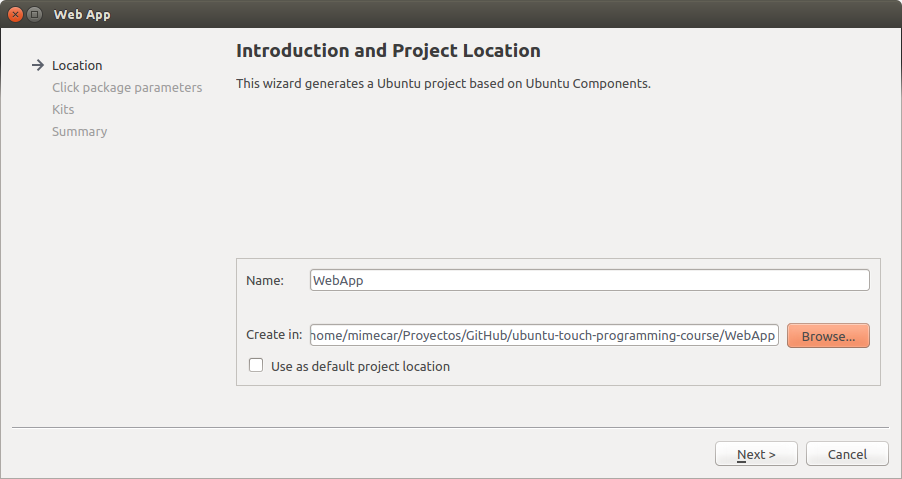This screenshot has width=902, height=479.
Task: Select the Summary wizard step
Action: tap(79, 132)
